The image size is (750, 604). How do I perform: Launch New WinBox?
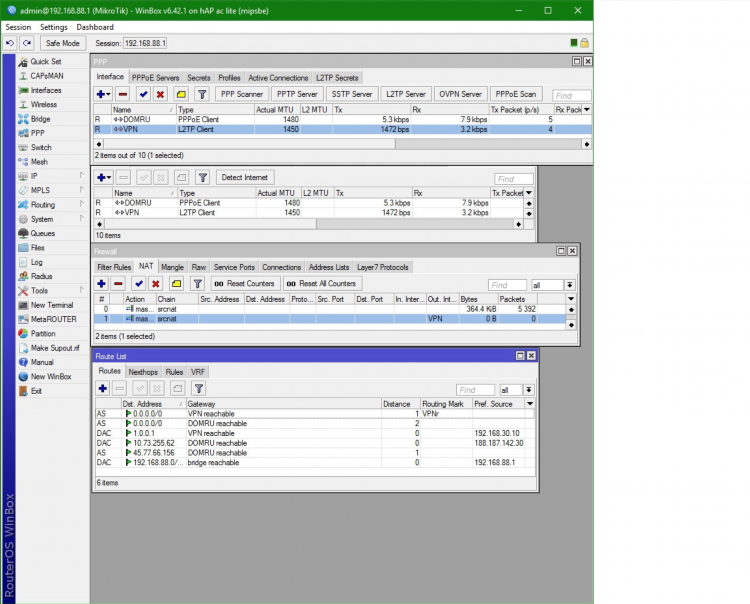pos(51,377)
